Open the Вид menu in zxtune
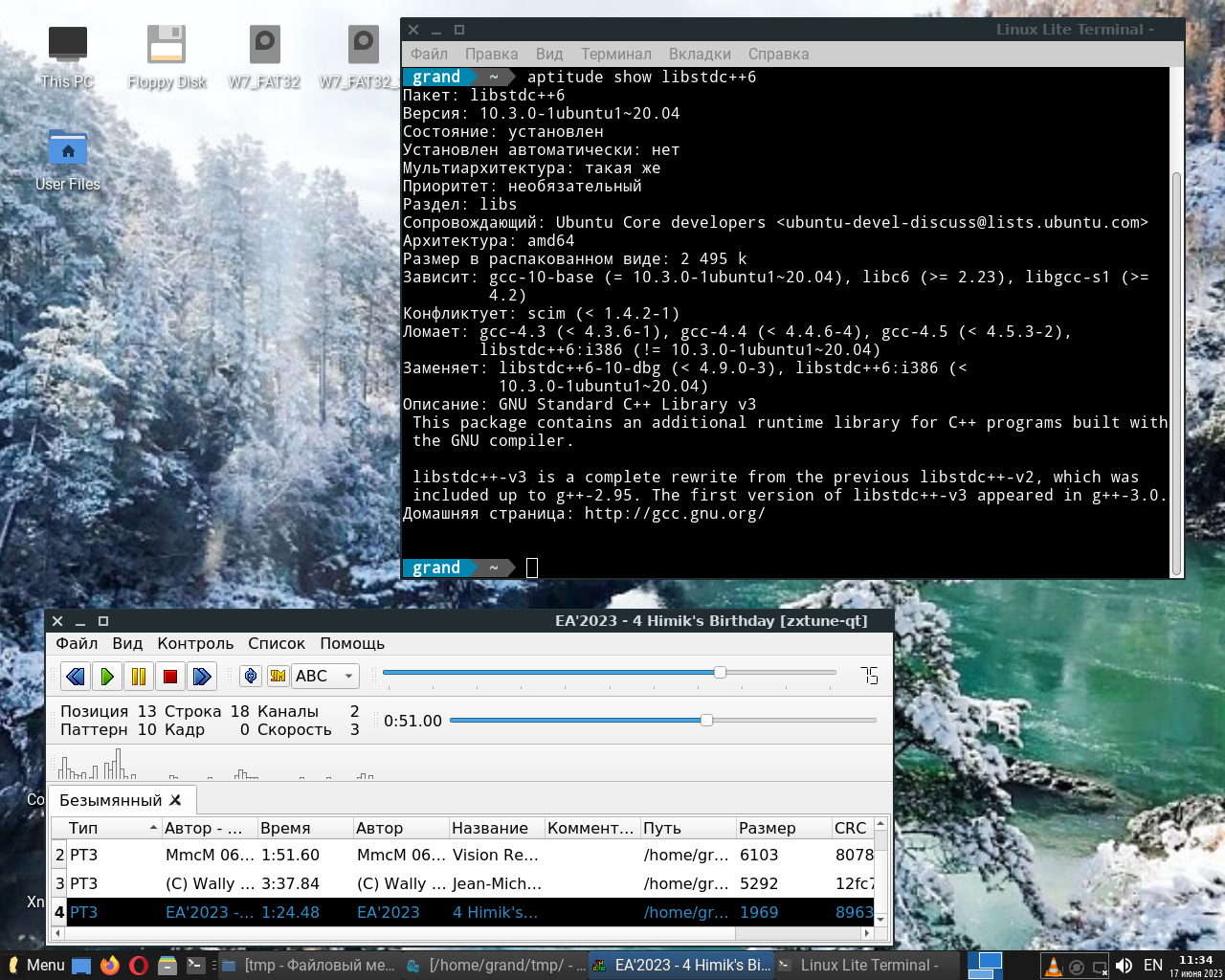 pyautogui.click(x=127, y=643)
